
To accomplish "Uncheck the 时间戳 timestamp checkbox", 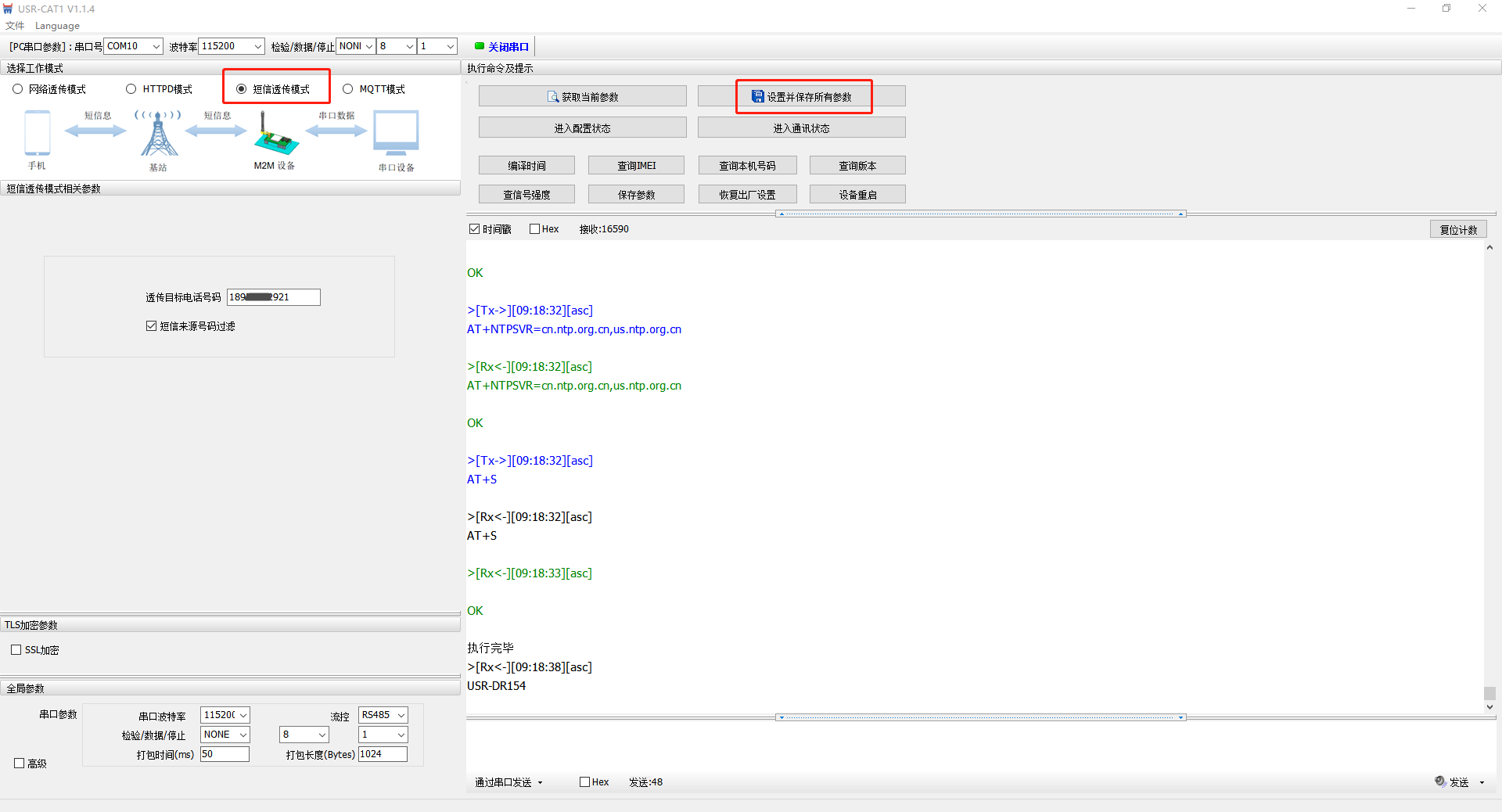I will 474,229.
